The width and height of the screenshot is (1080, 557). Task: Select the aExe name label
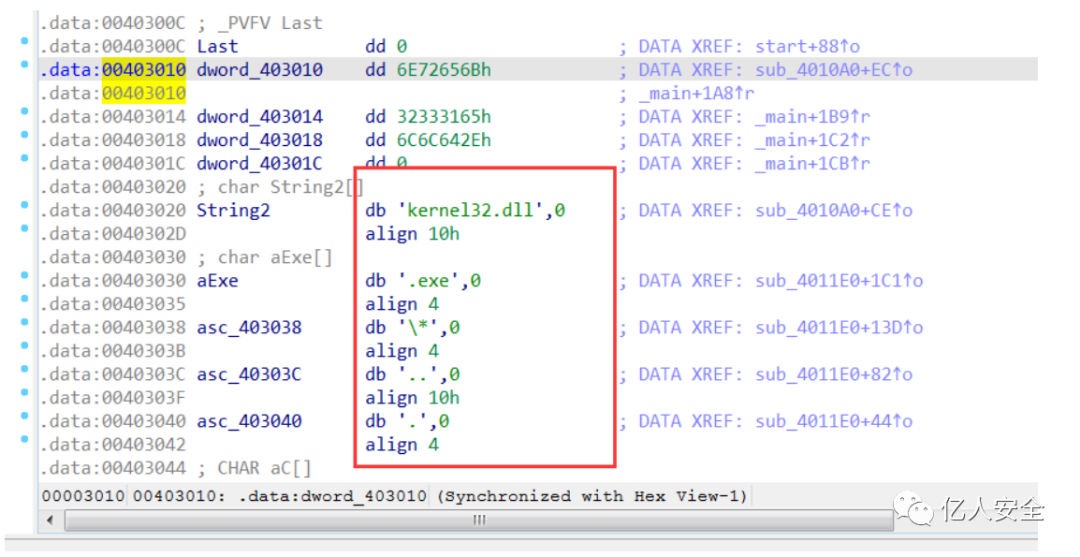click(x=218, y=280)
